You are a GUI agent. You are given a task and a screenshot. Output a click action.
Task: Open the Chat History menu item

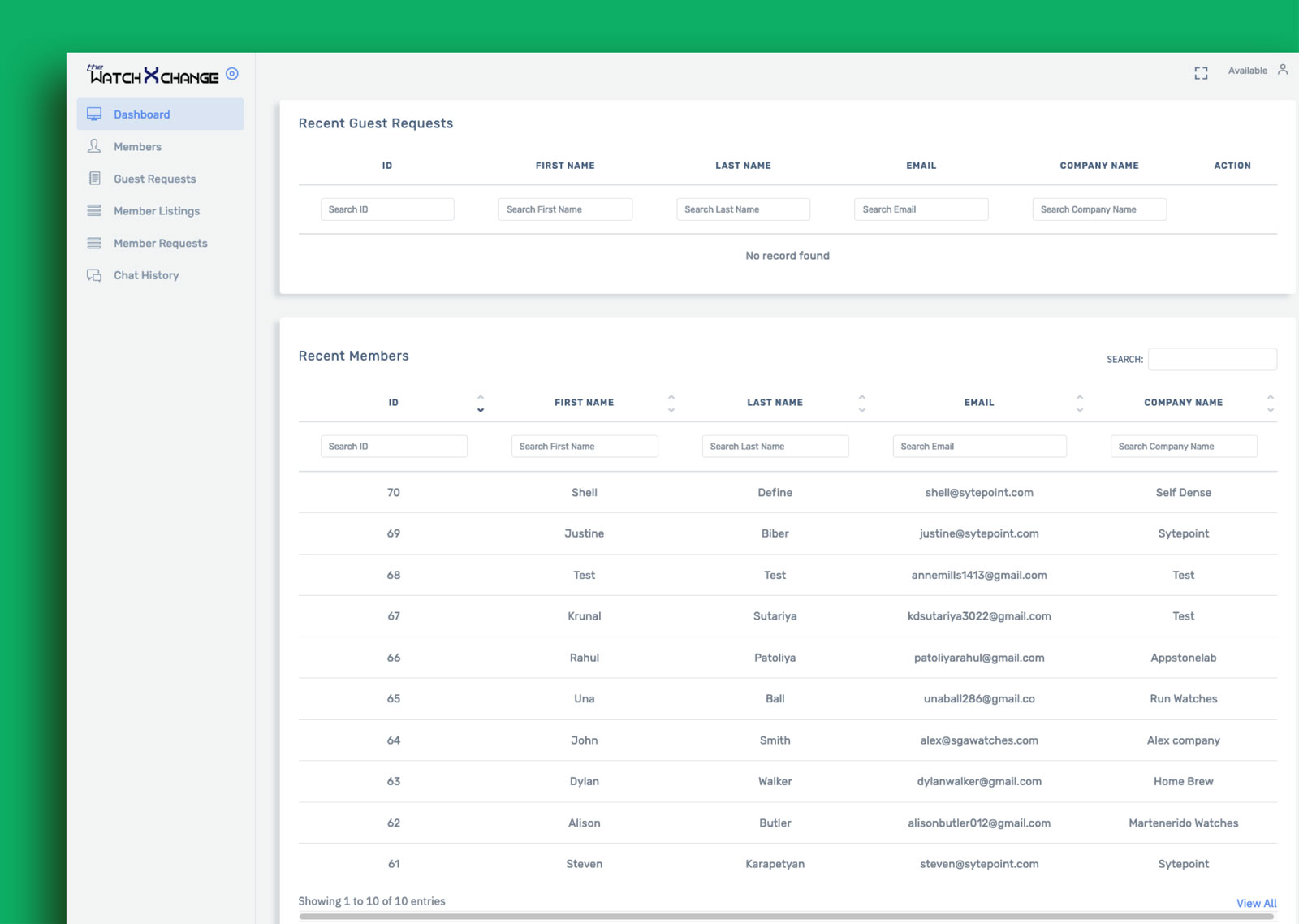146,275
